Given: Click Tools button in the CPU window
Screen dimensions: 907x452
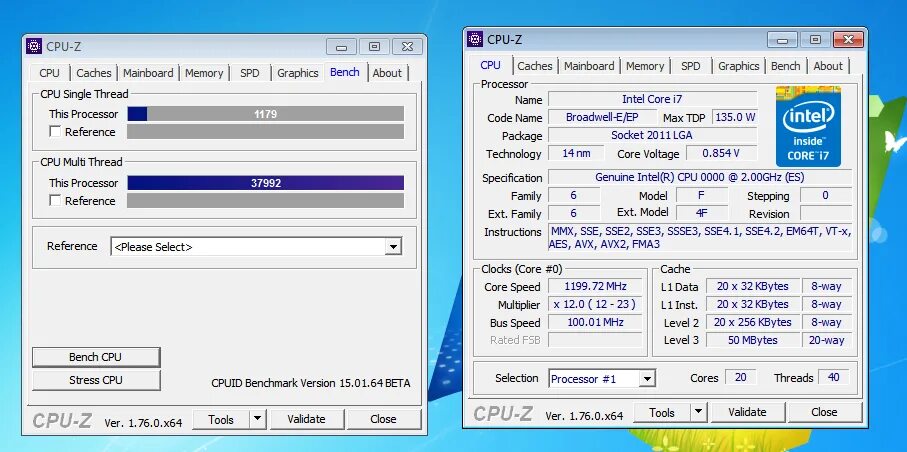Looking at the screenshot, I should point(662,412).
